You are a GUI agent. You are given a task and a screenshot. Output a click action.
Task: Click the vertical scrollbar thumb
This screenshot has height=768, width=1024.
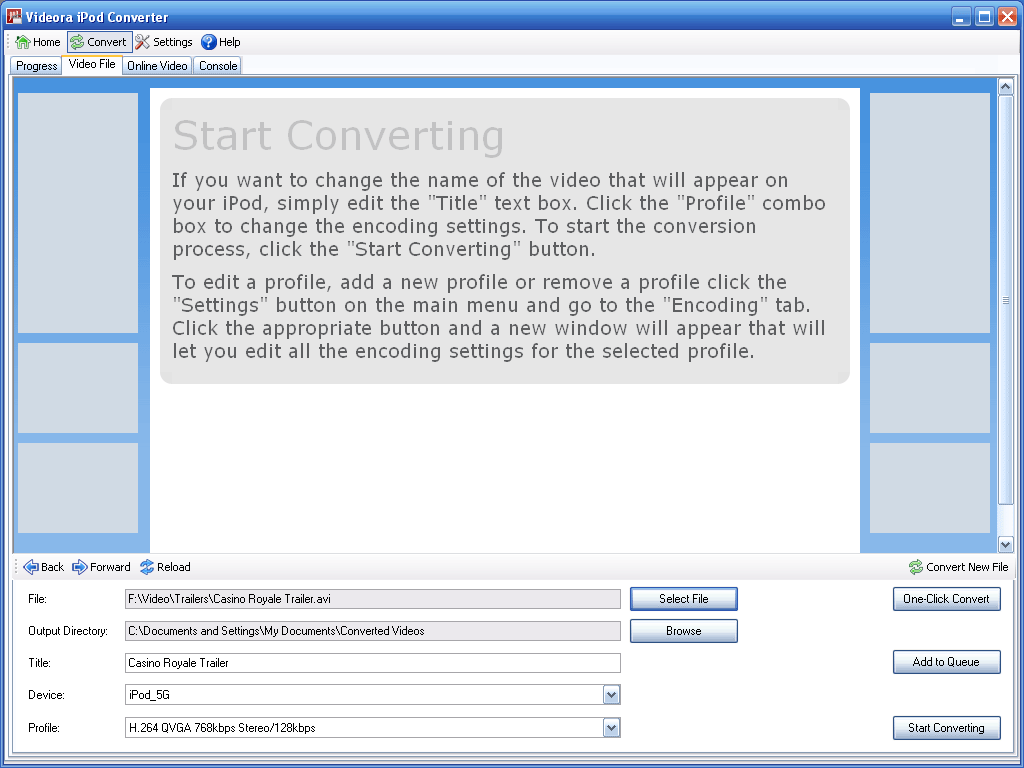click(1006, 300)
